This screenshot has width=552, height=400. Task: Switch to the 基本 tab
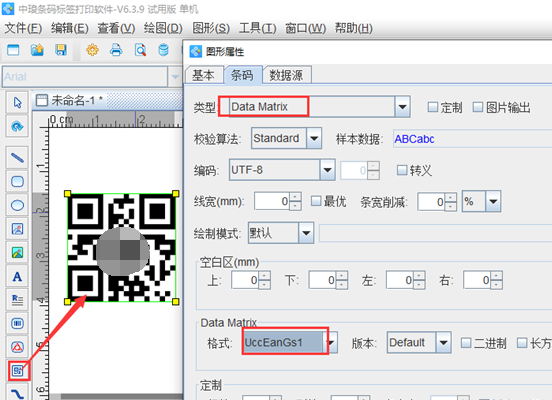click(x=203, y=75)
